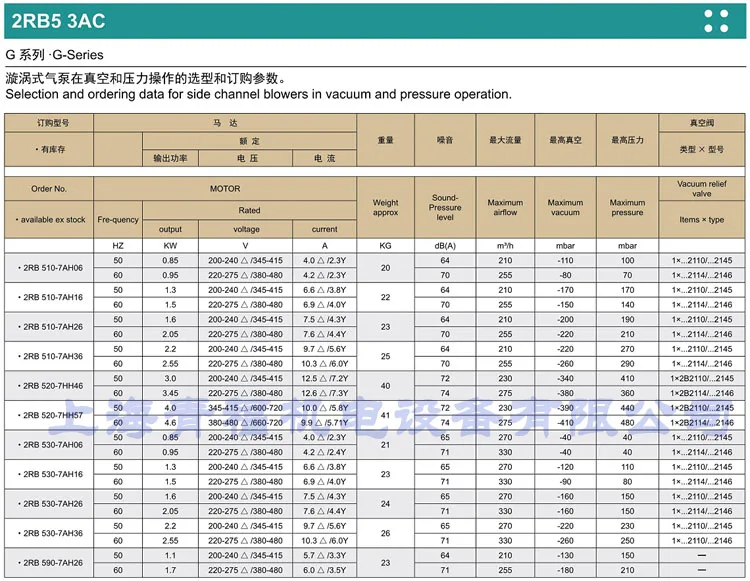
Task: Click the Chinese header '重量'
Action: [386, 140]
